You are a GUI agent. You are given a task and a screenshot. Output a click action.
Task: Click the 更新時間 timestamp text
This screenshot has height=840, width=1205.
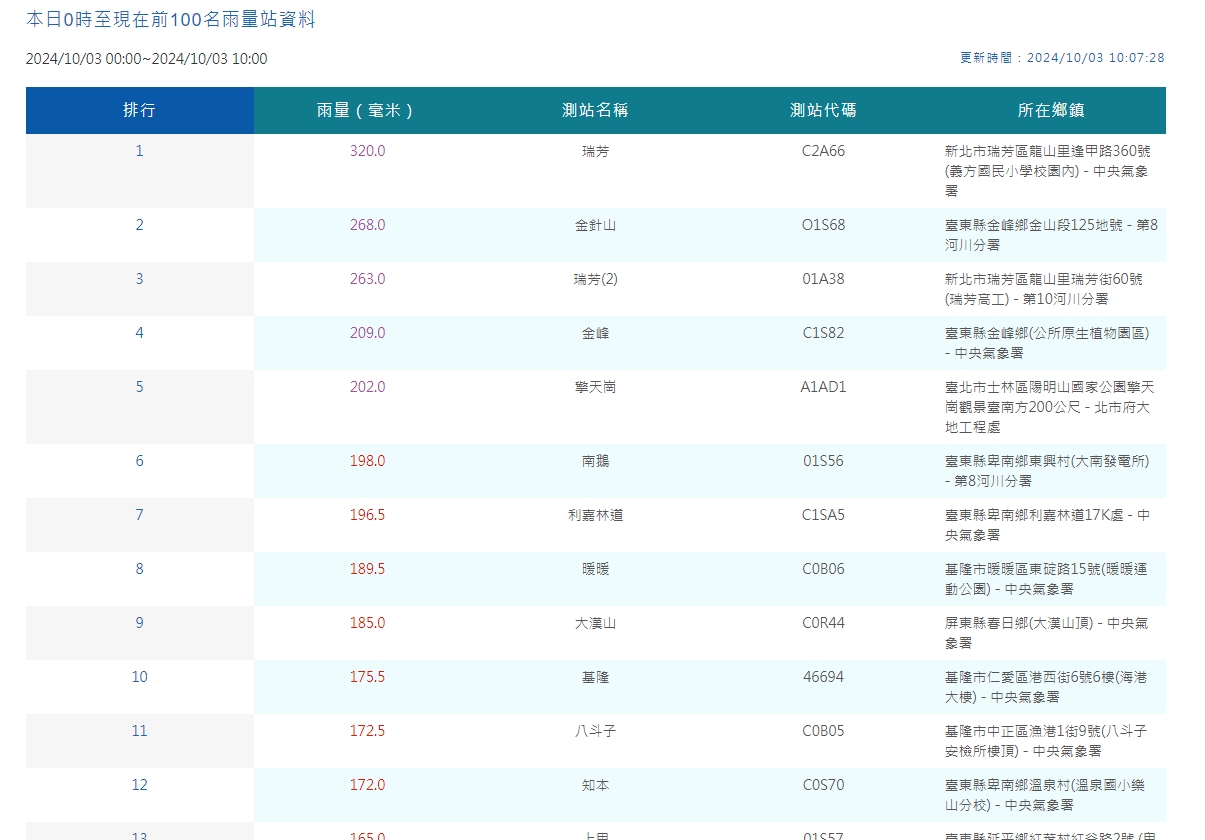pyautogui.click(x=1062, y=58)
